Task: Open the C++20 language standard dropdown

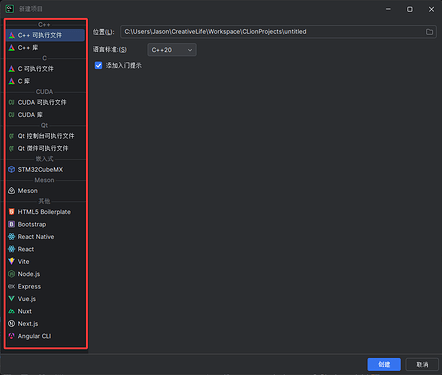Action: click(172, 50)
